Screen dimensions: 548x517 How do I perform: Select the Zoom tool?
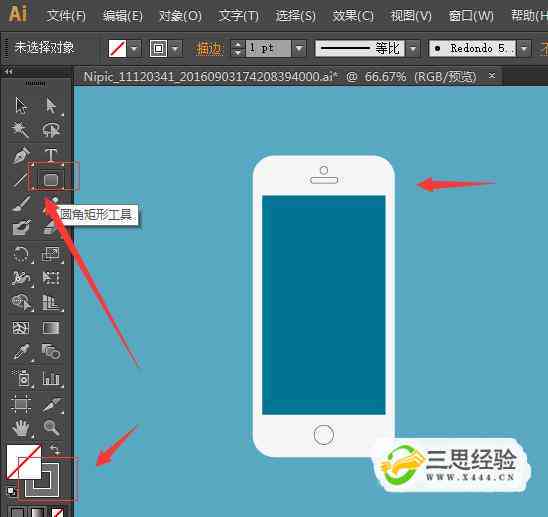pos(52,427)
